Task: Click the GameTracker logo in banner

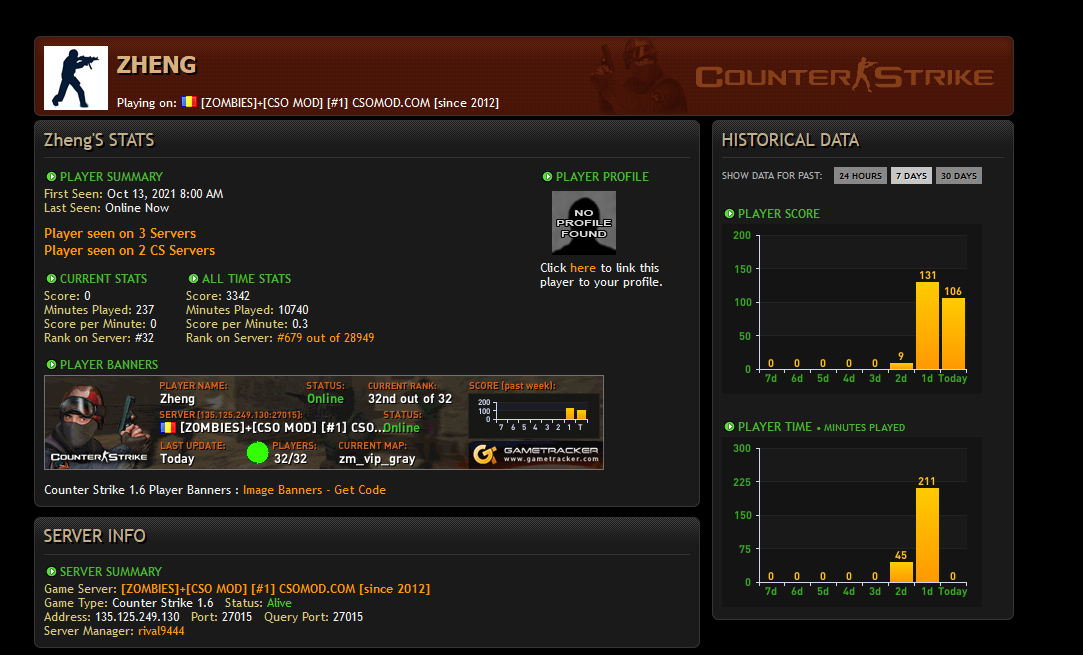Action: (x=535, y=455)
